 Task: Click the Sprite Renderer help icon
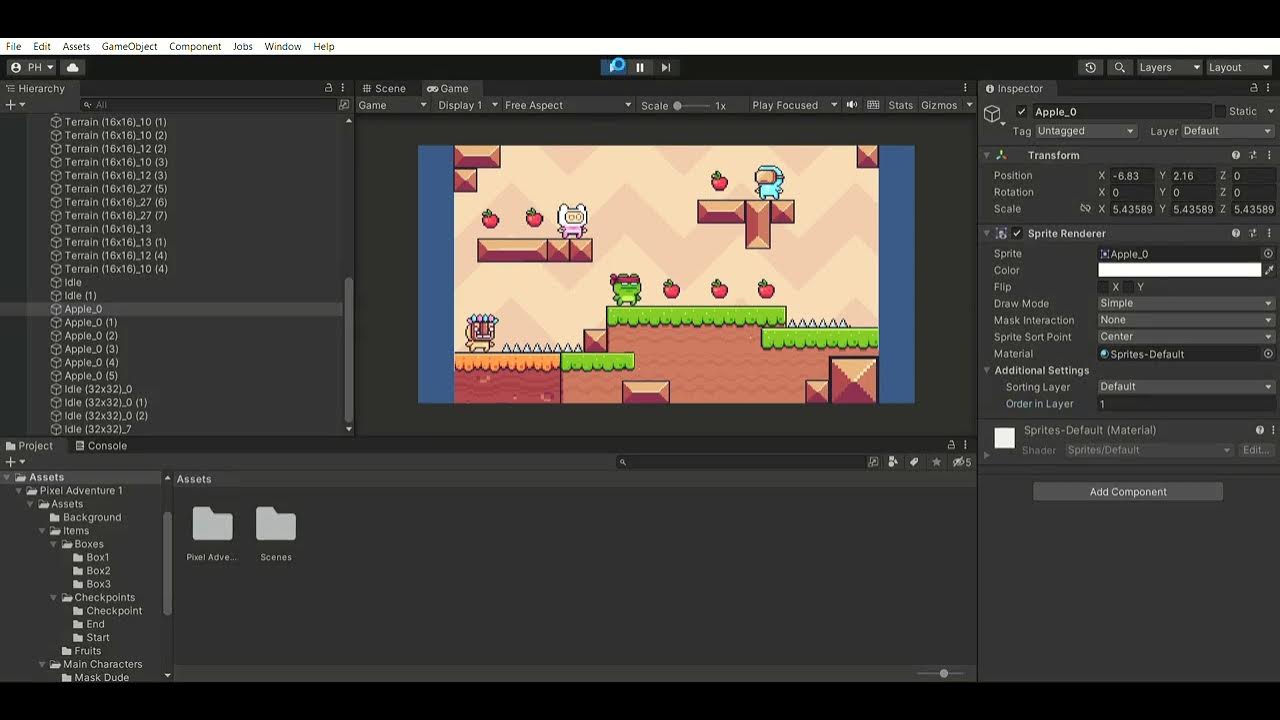point(1236,233)
